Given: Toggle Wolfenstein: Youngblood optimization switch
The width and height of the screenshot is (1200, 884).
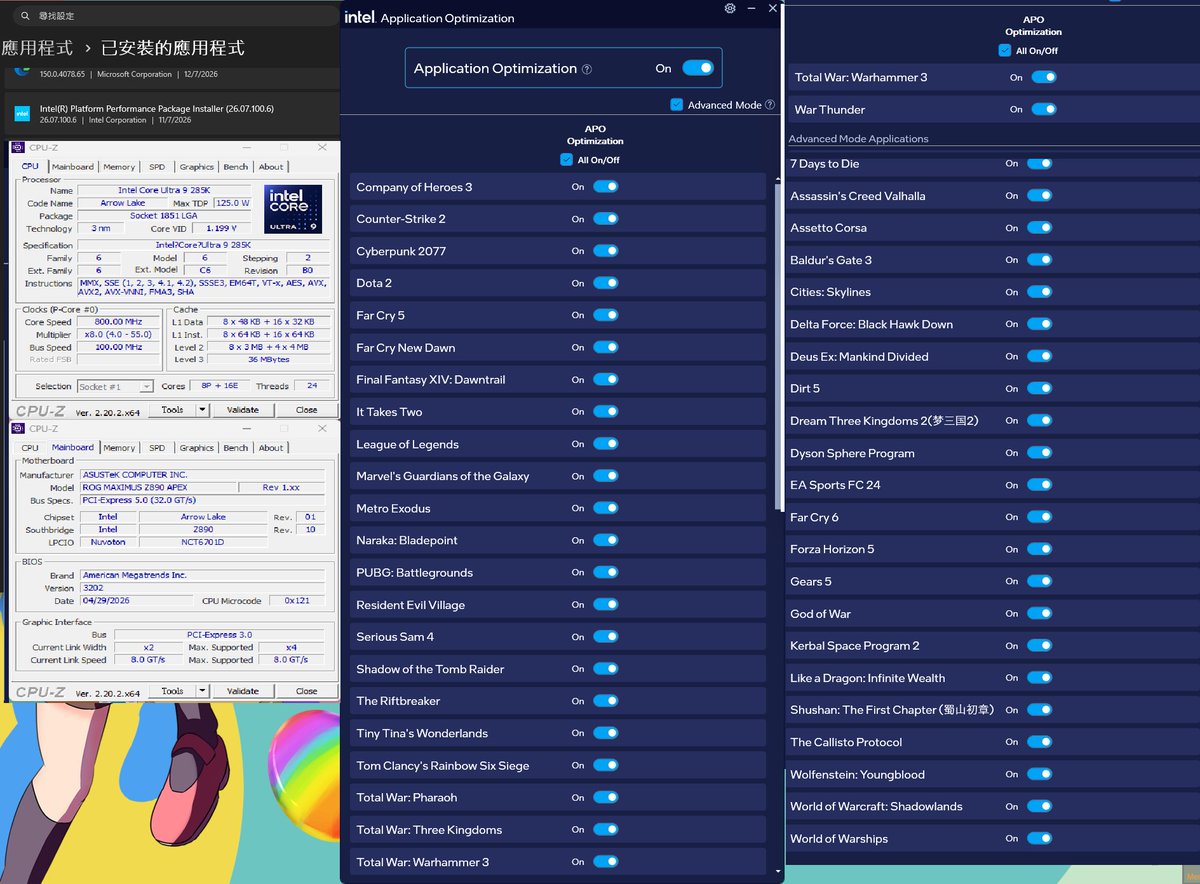Looking at the screenshot, I should click(x=1040, y=774).
